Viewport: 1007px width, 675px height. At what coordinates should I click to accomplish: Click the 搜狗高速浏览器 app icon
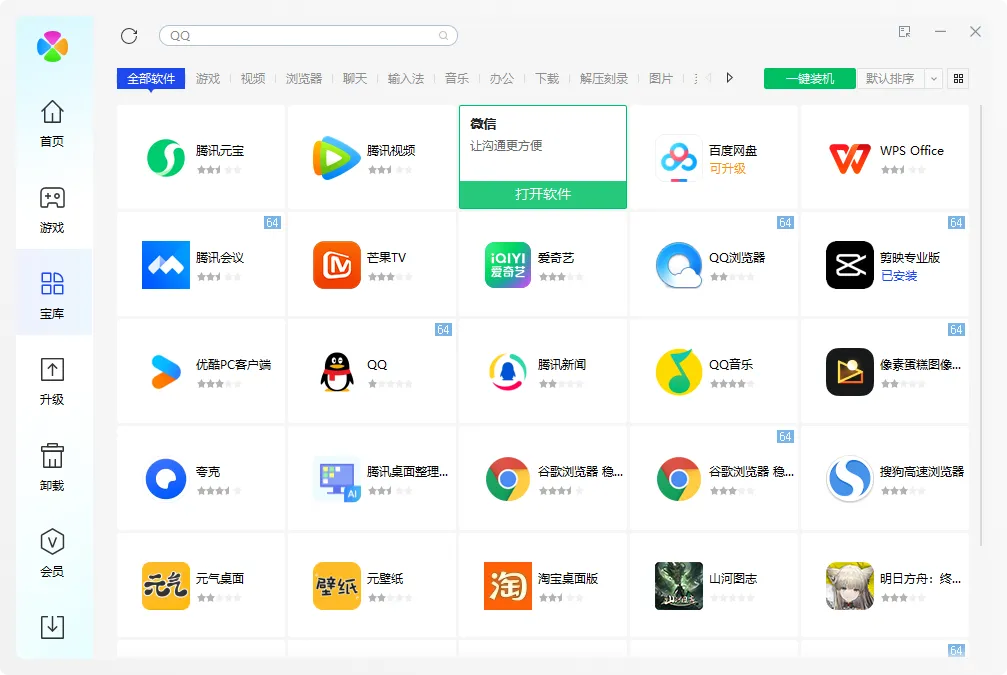(x=850, y=478)
